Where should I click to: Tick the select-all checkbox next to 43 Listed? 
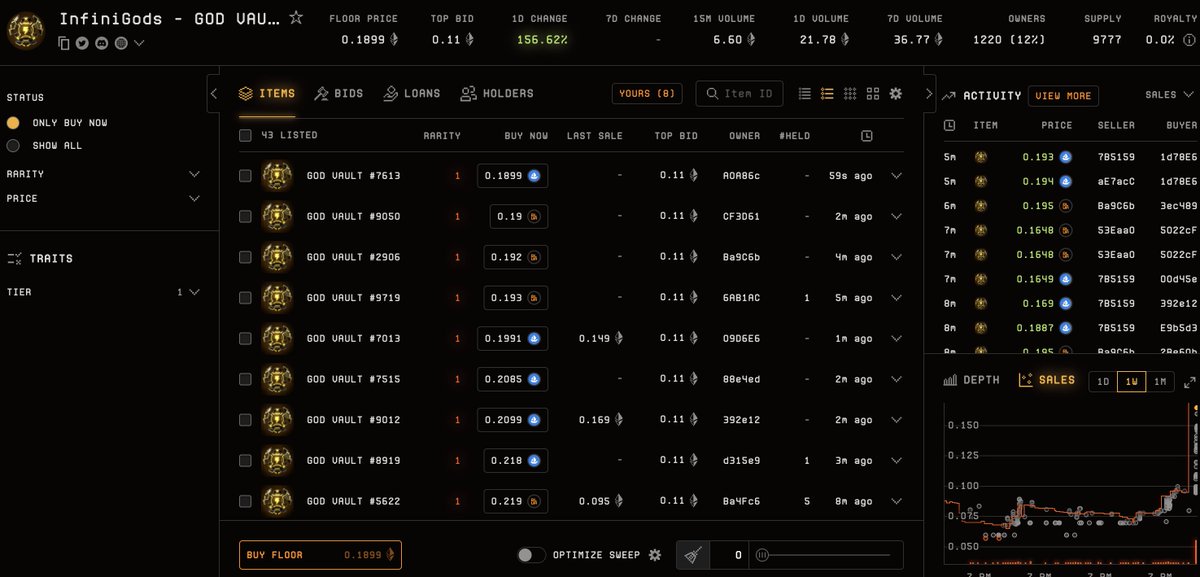click(x=245, y=136)
